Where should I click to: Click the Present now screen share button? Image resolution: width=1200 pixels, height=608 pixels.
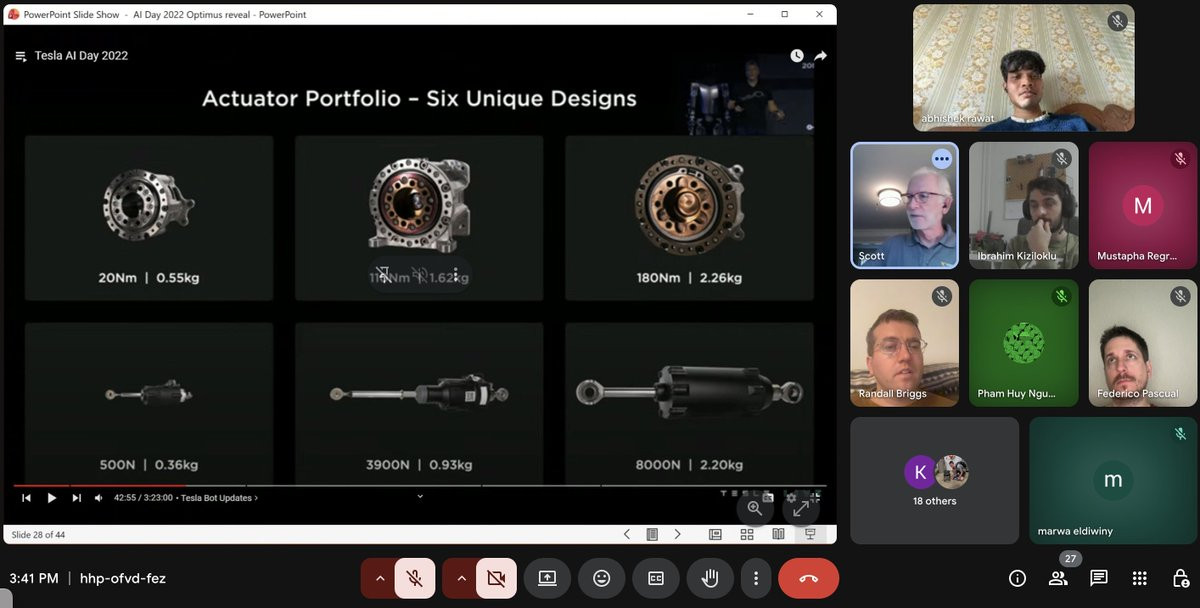click(547, 578)
